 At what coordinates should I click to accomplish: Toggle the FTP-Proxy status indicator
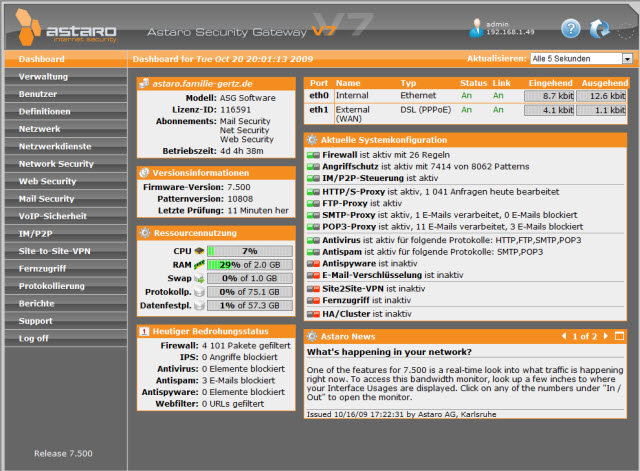[x=313, y=203]
